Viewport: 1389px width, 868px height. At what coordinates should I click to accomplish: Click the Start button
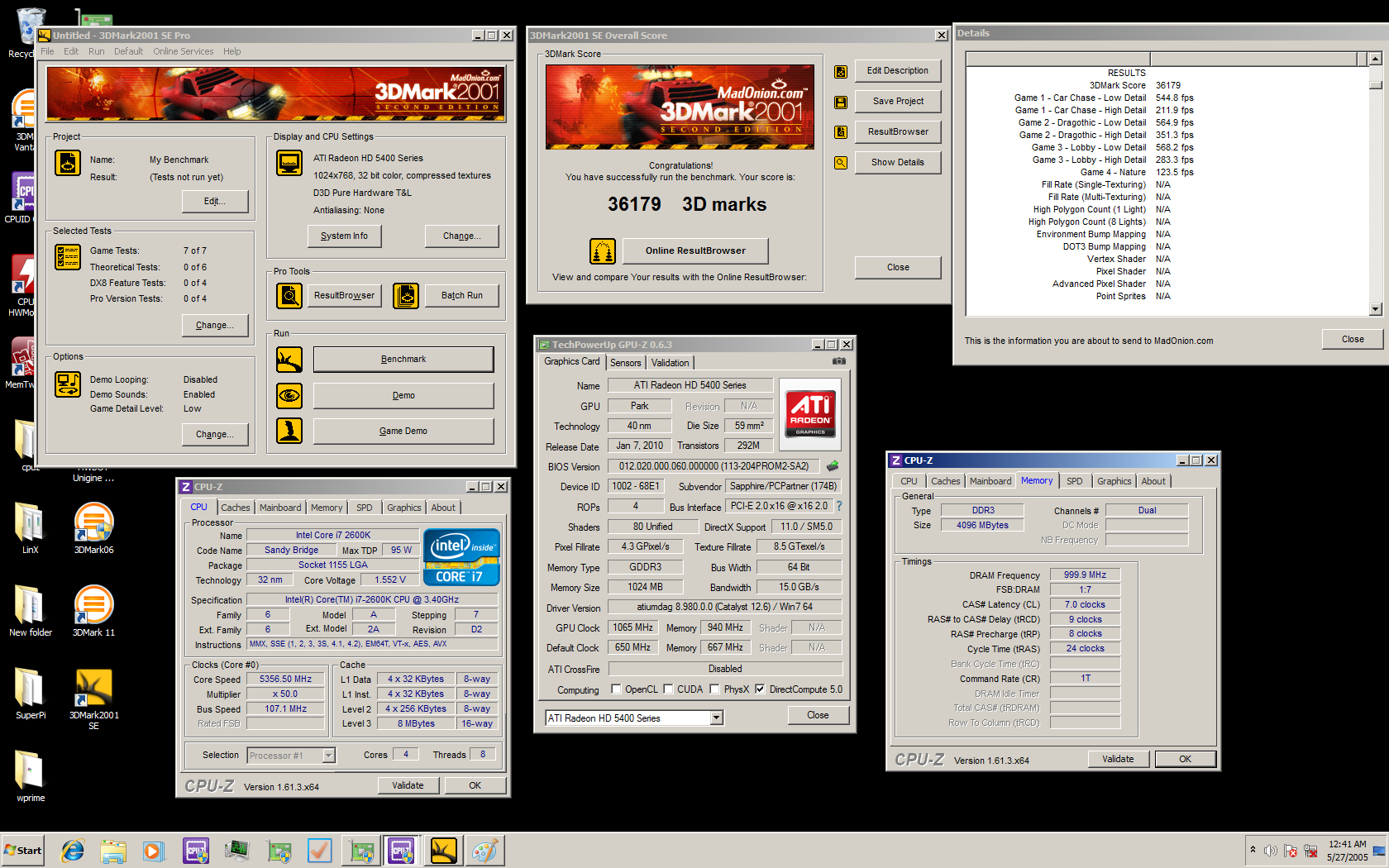click(22, 851)
